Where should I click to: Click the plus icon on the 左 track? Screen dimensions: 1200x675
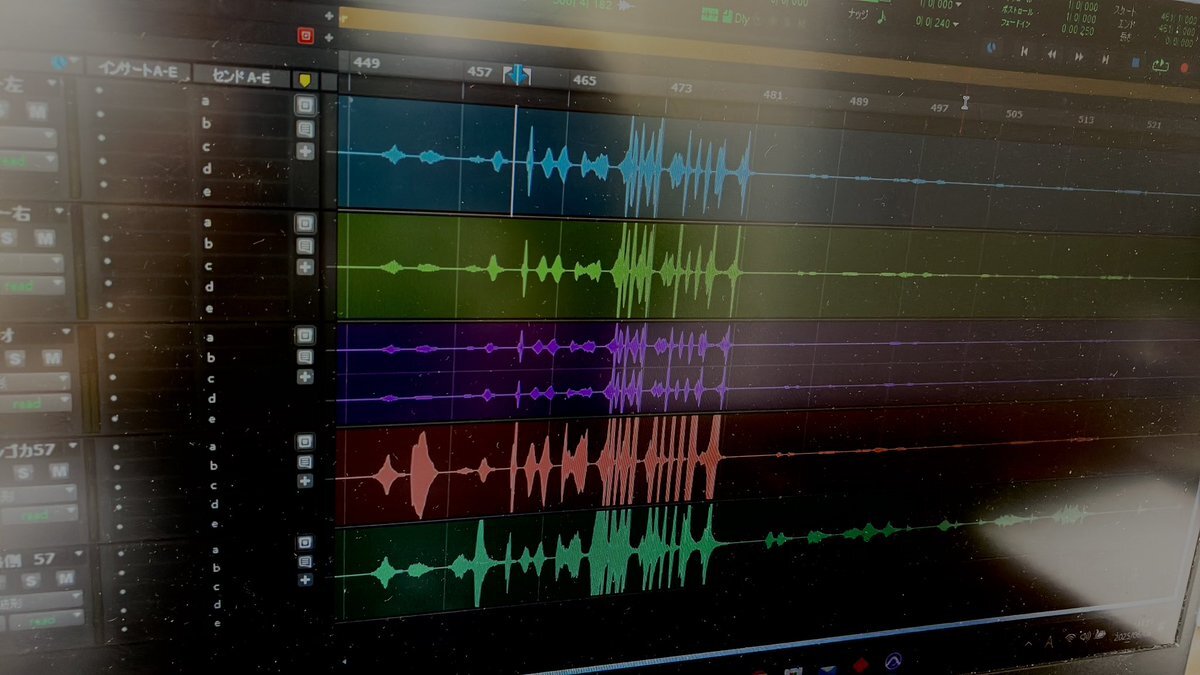(306, 152)
